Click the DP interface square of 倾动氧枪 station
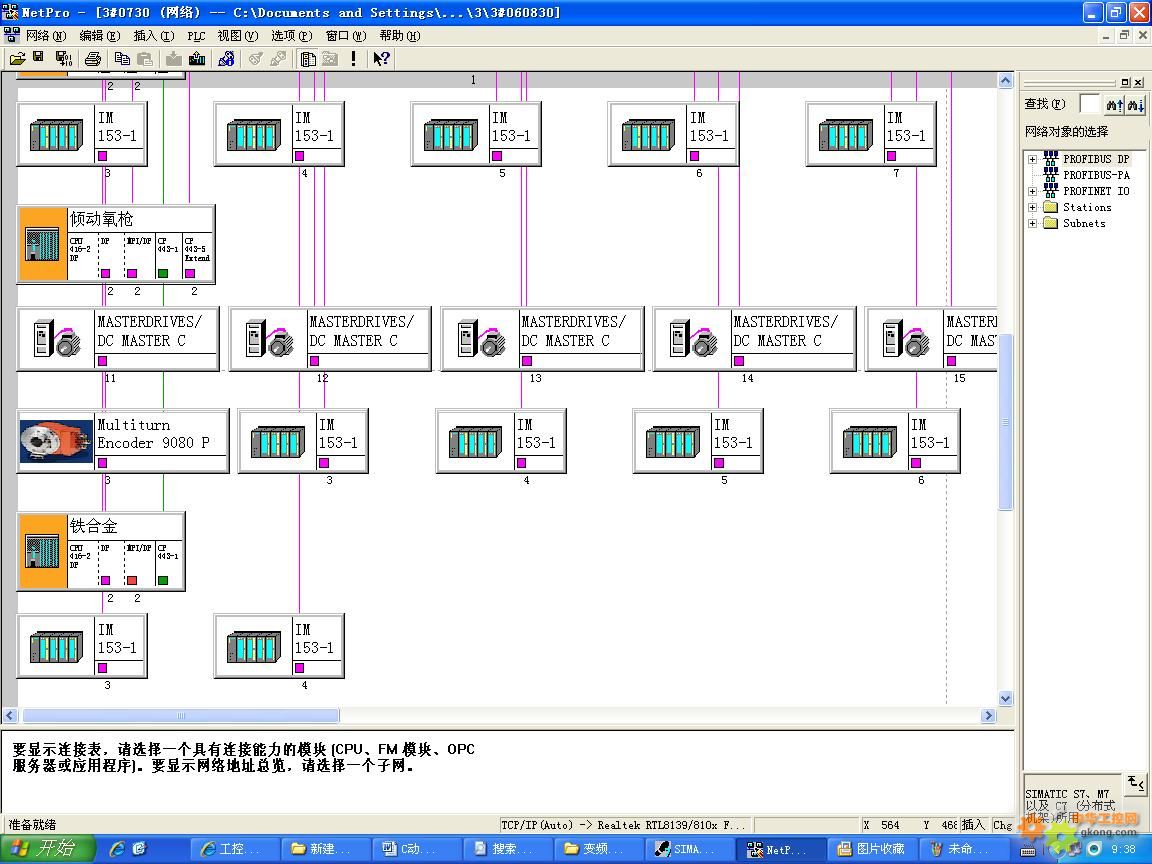1152x864 pixels. [x=105, y=273]
